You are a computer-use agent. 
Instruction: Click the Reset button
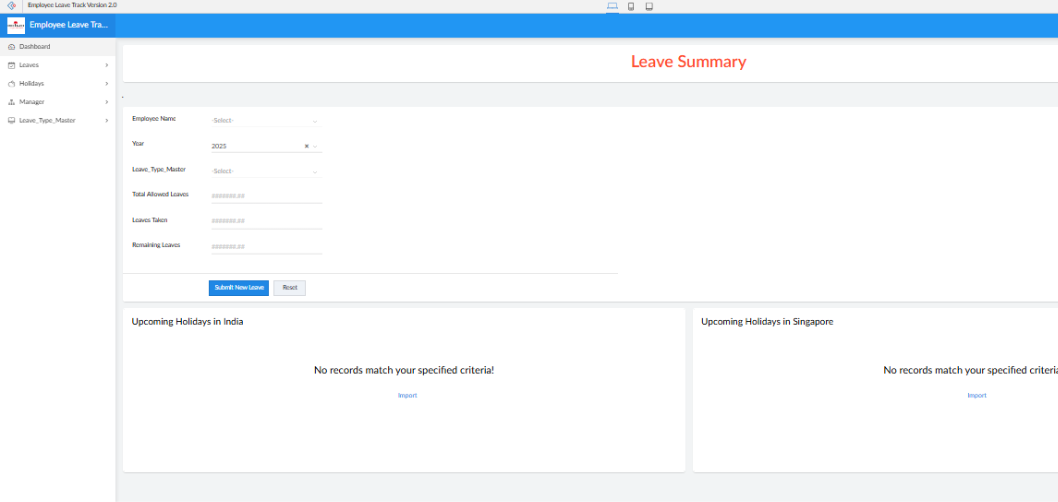point(289,288)
